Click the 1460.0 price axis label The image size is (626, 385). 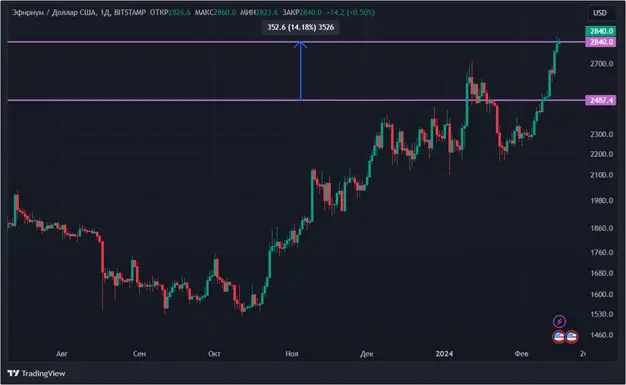pyautogui.click(x=602, y=335)
